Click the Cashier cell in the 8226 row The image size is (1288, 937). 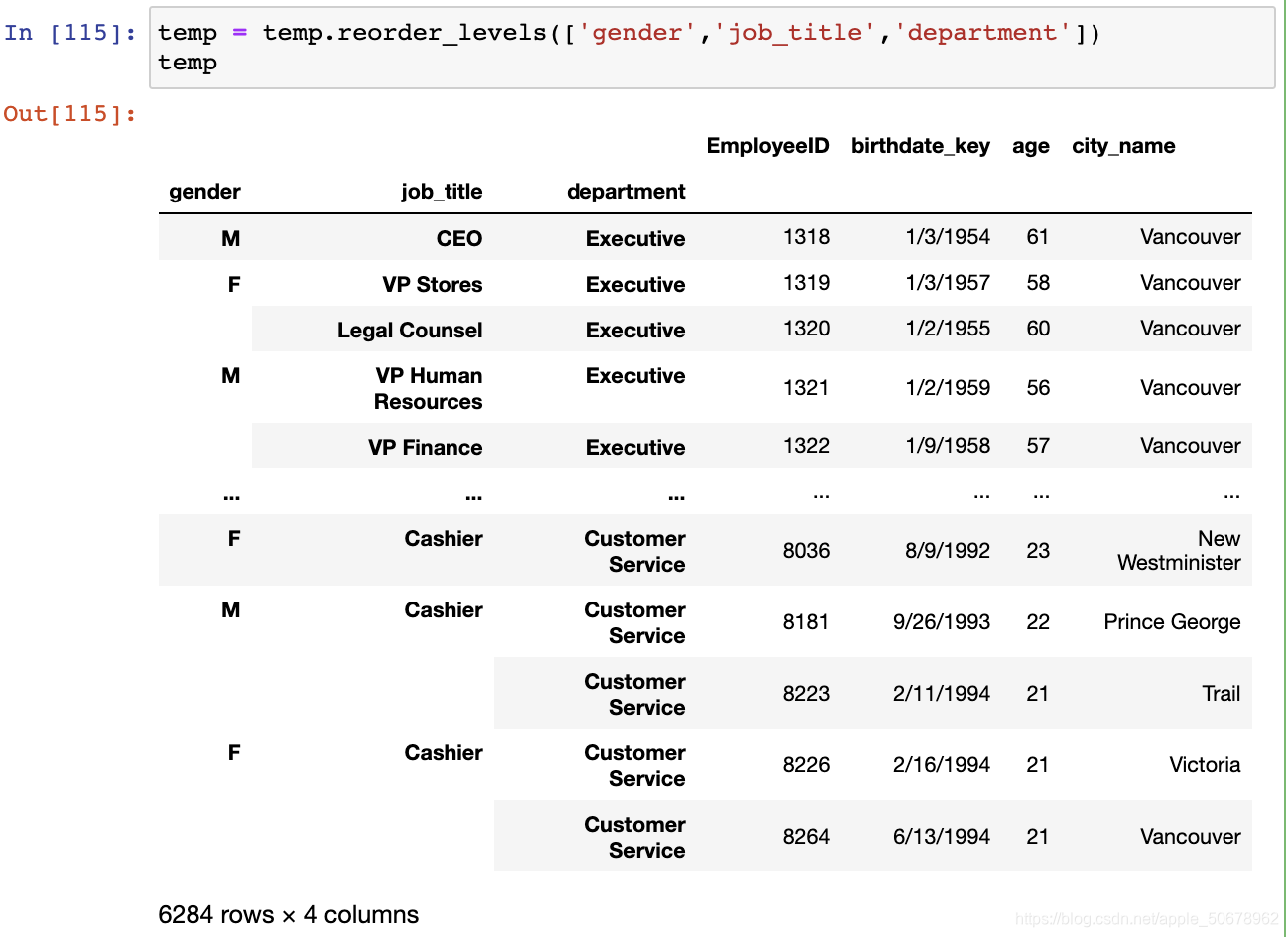click(x=444, y=753)
